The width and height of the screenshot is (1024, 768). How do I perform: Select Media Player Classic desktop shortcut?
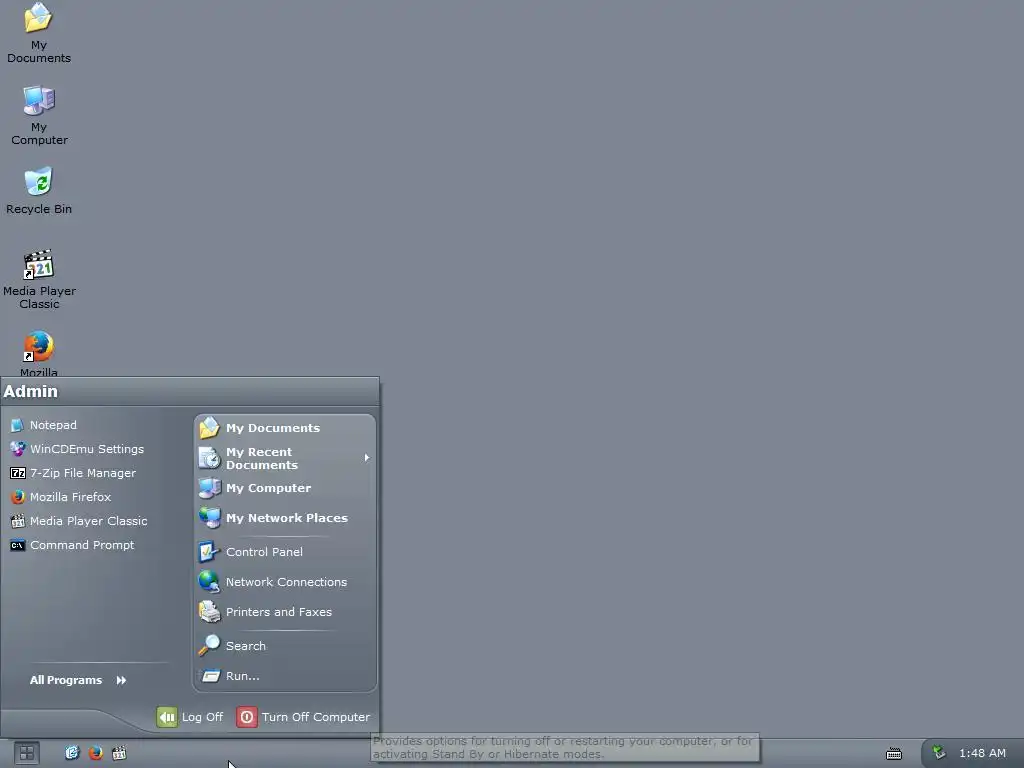(x=39, y=280)
